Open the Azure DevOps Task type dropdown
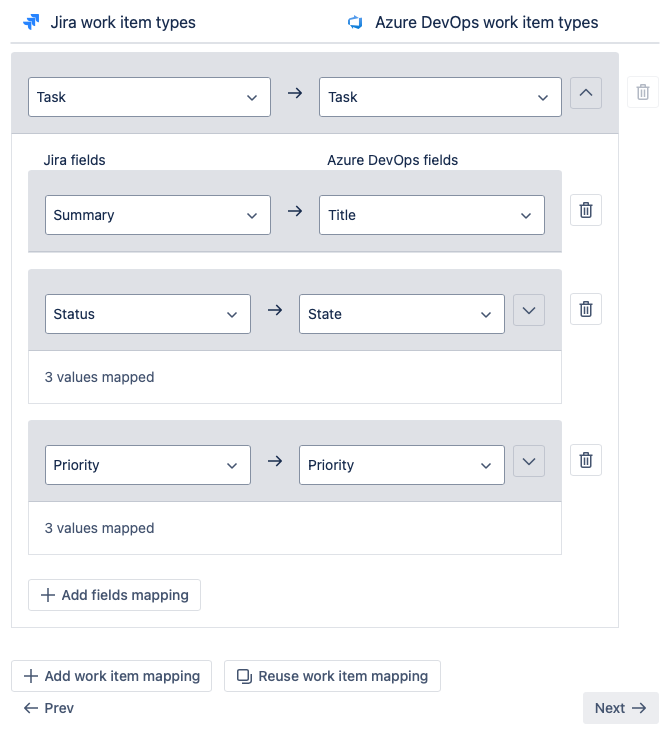669x731 pixels. coord(440,97)
